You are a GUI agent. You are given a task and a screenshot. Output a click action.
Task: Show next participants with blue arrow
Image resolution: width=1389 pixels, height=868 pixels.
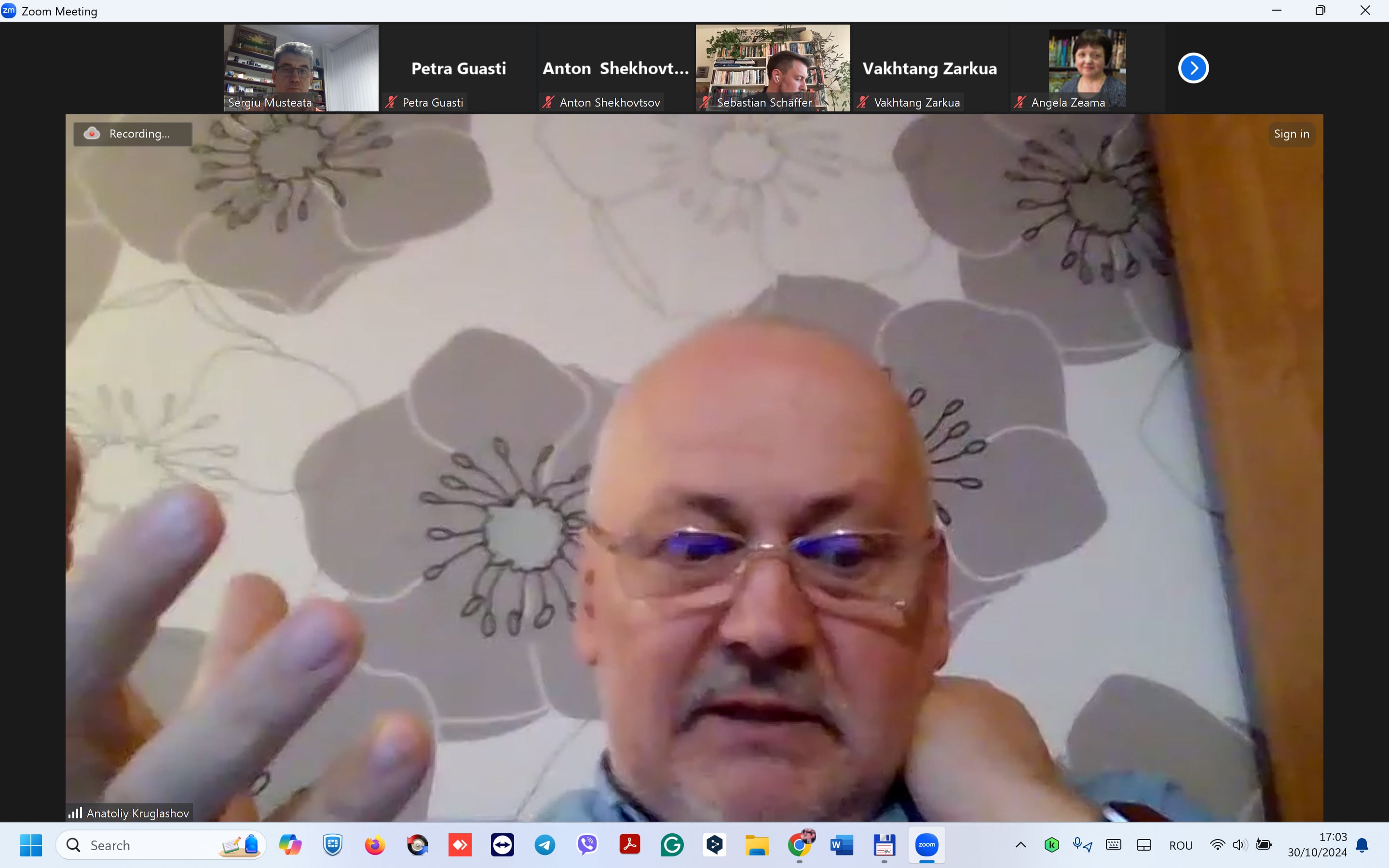pos(1193,68)
